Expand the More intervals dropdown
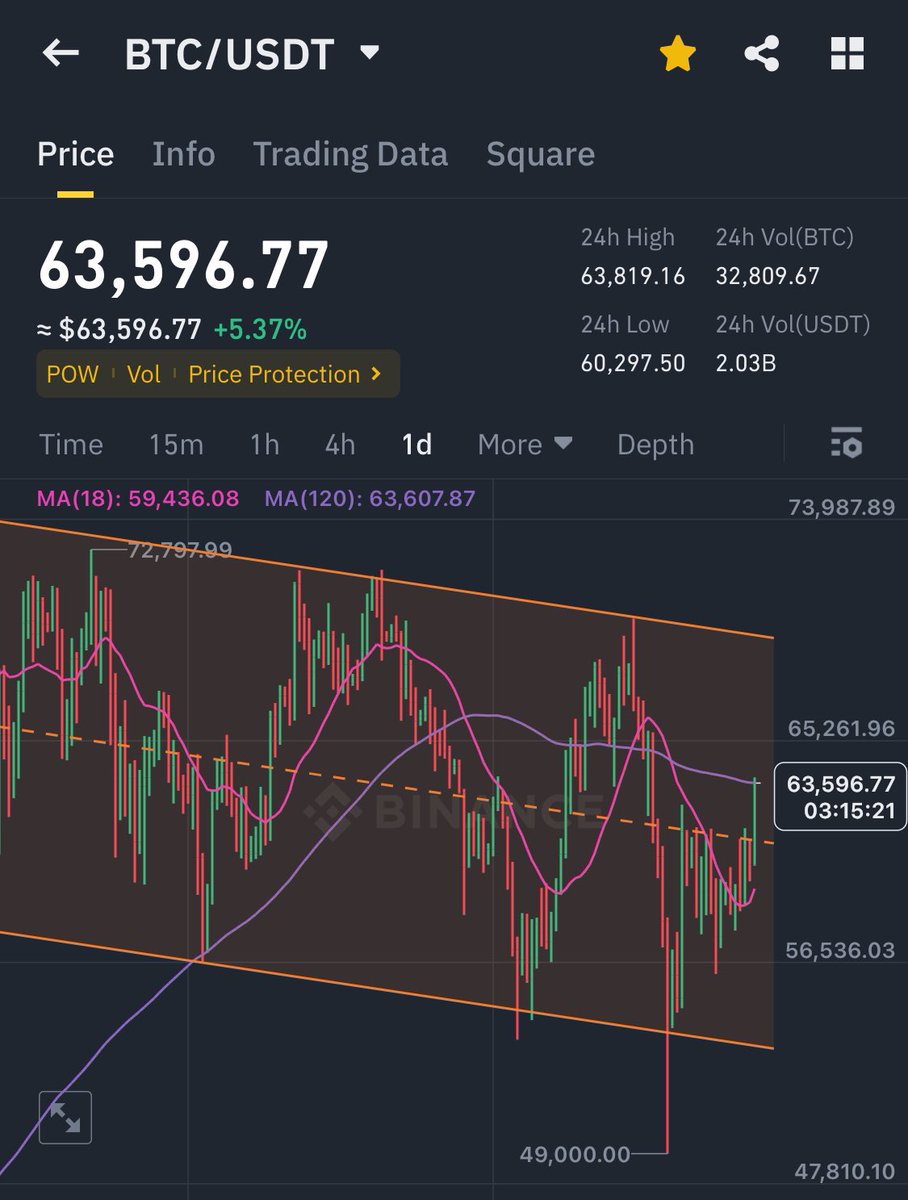908x1200 pixels. (525, 444)
